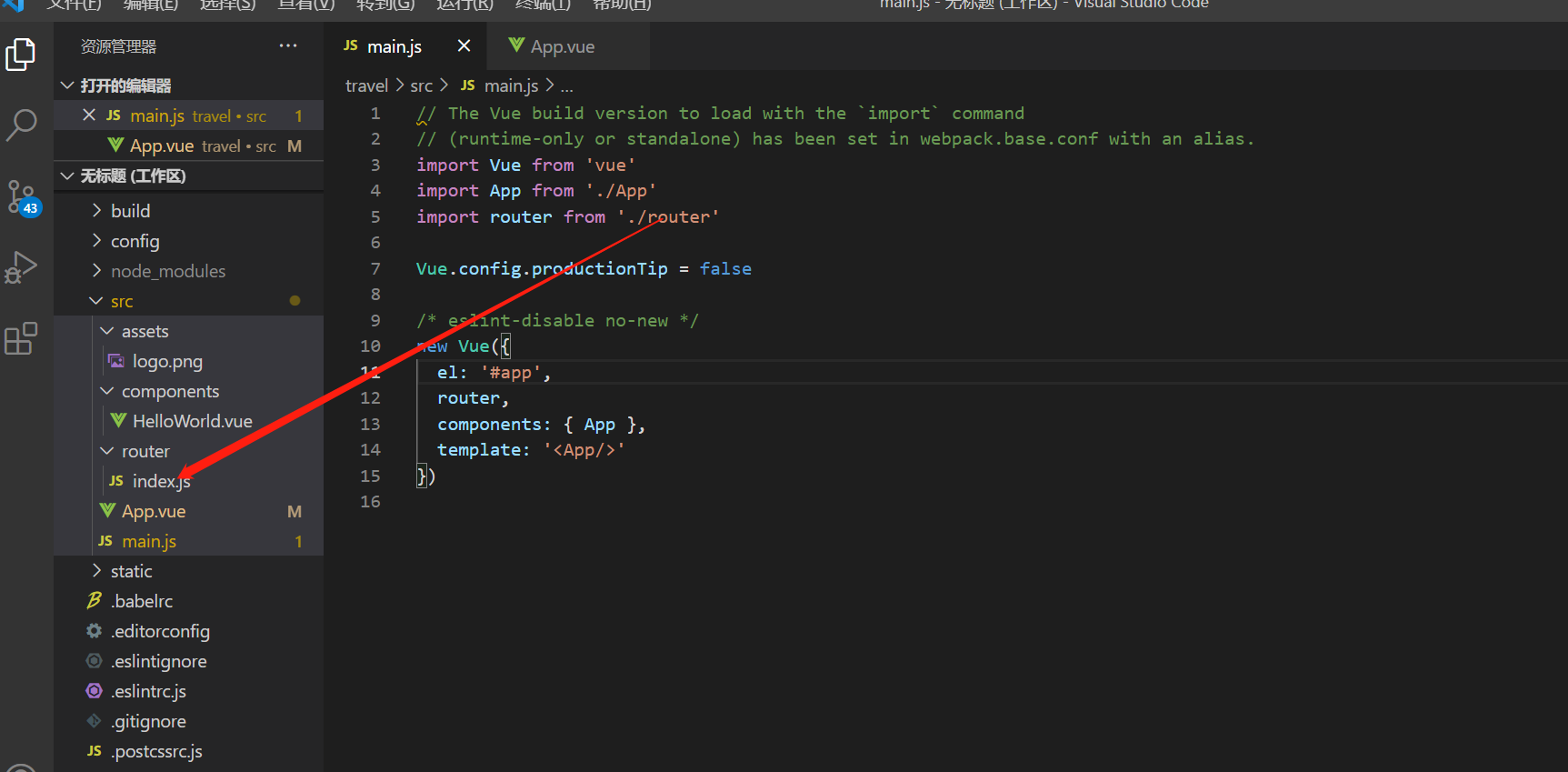This screenshot has height=772, width=1568.
Task: Click the './router' import string
Action: pos(668,217)
